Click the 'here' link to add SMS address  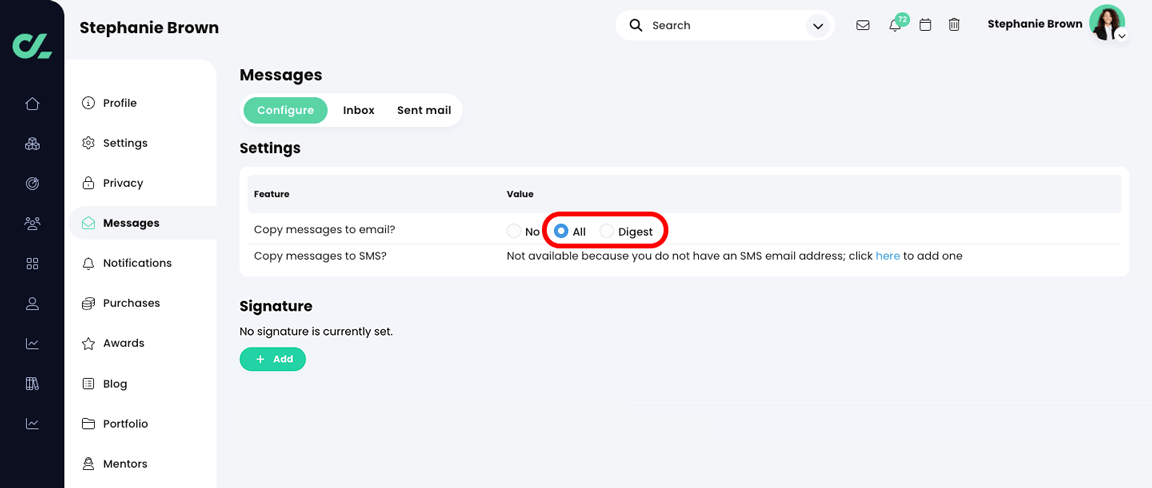(888, 256)
